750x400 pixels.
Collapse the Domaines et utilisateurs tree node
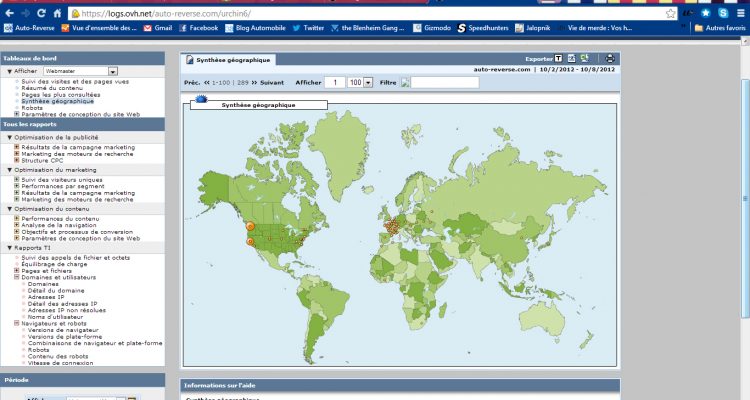tap(17, 276)
